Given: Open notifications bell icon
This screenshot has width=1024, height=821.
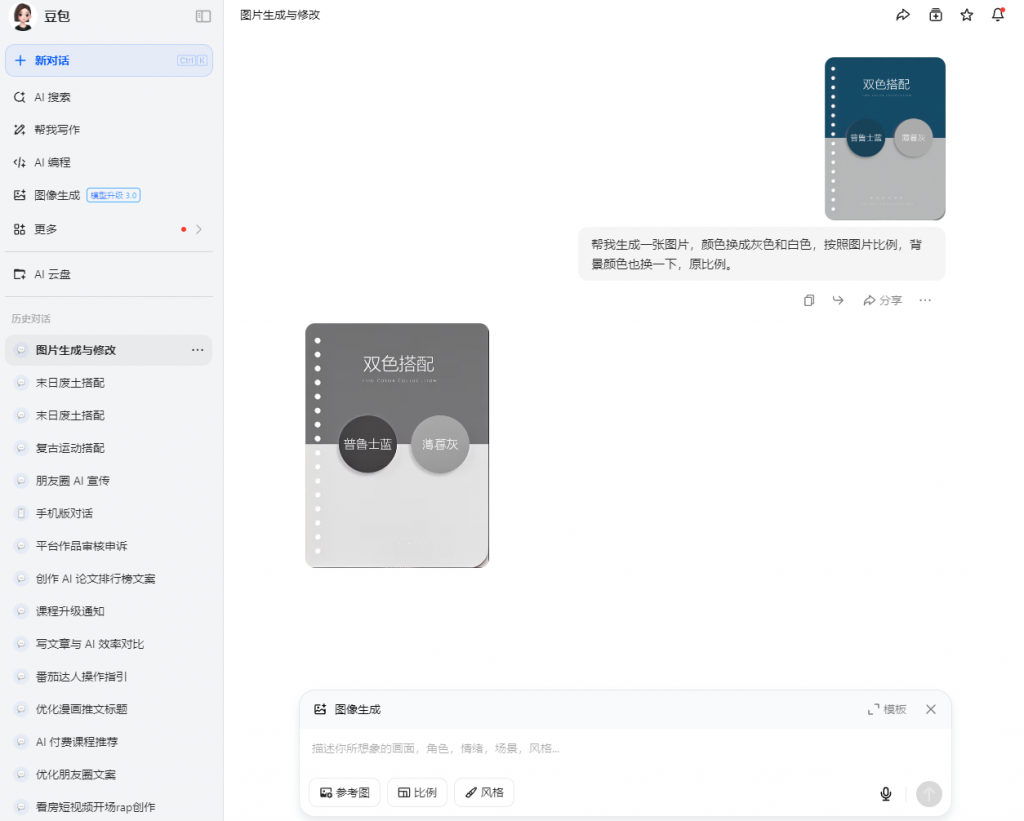Looking at the screenshot, I should pos(998,15).
